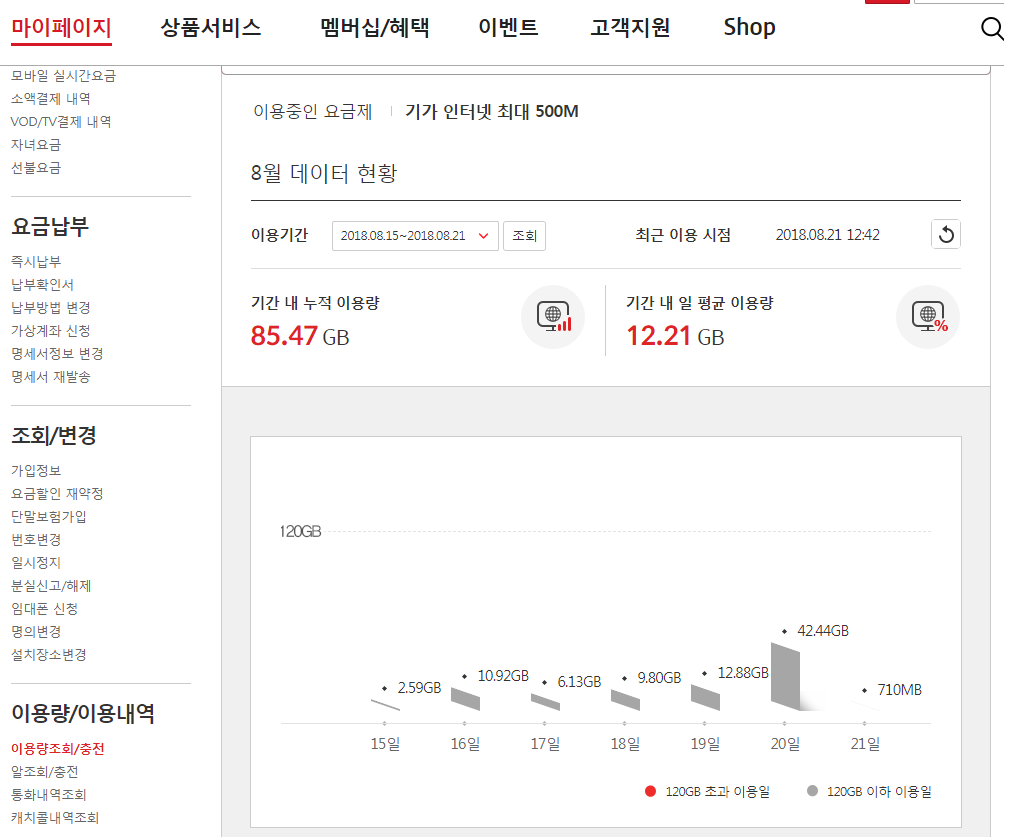Image resolution: width=1016 pixels, height=837 pixels.
Task: Open the 고객지원 menu
Action: click(630, 28)
